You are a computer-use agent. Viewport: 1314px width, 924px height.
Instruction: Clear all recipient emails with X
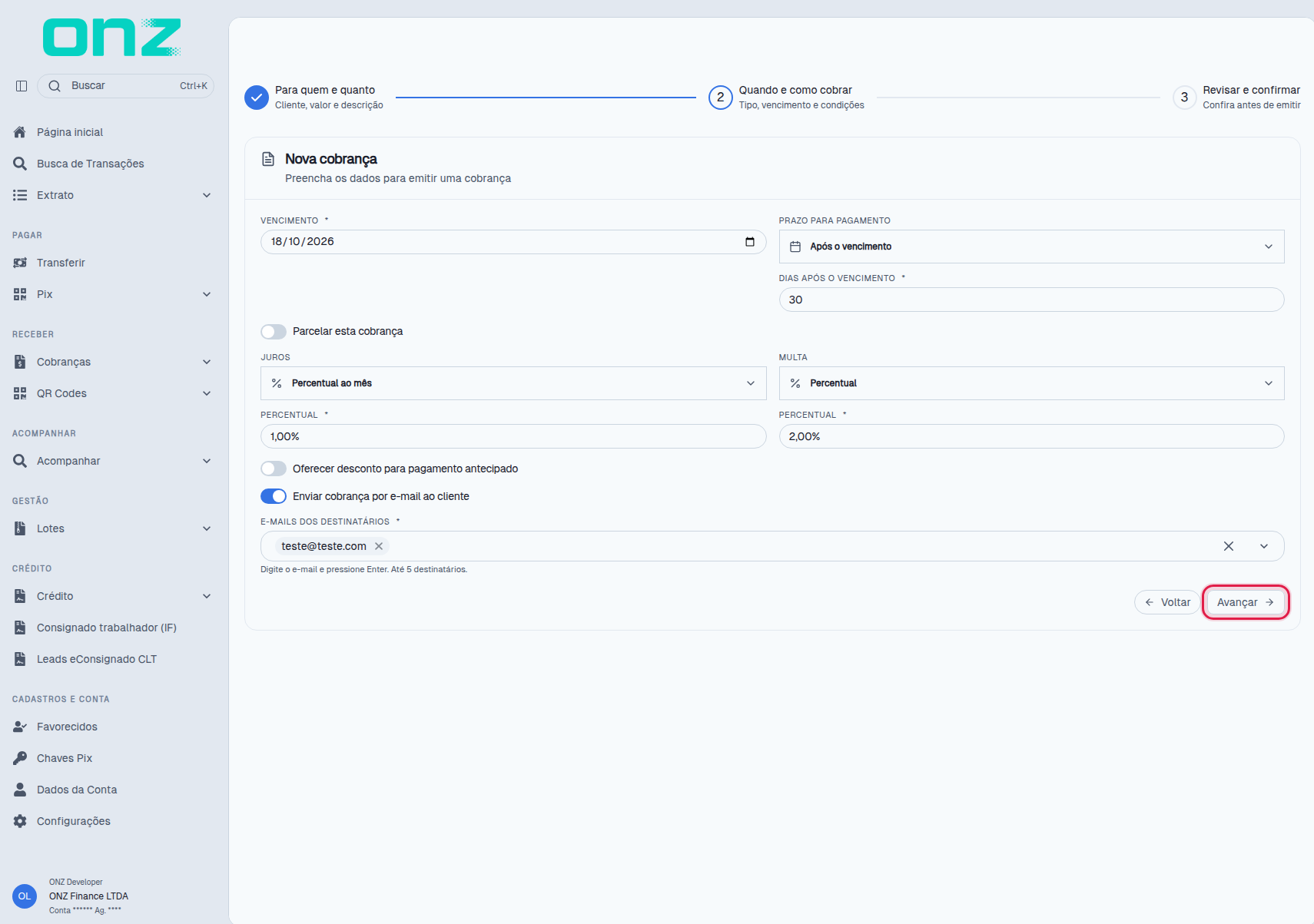pos(1229,546)
